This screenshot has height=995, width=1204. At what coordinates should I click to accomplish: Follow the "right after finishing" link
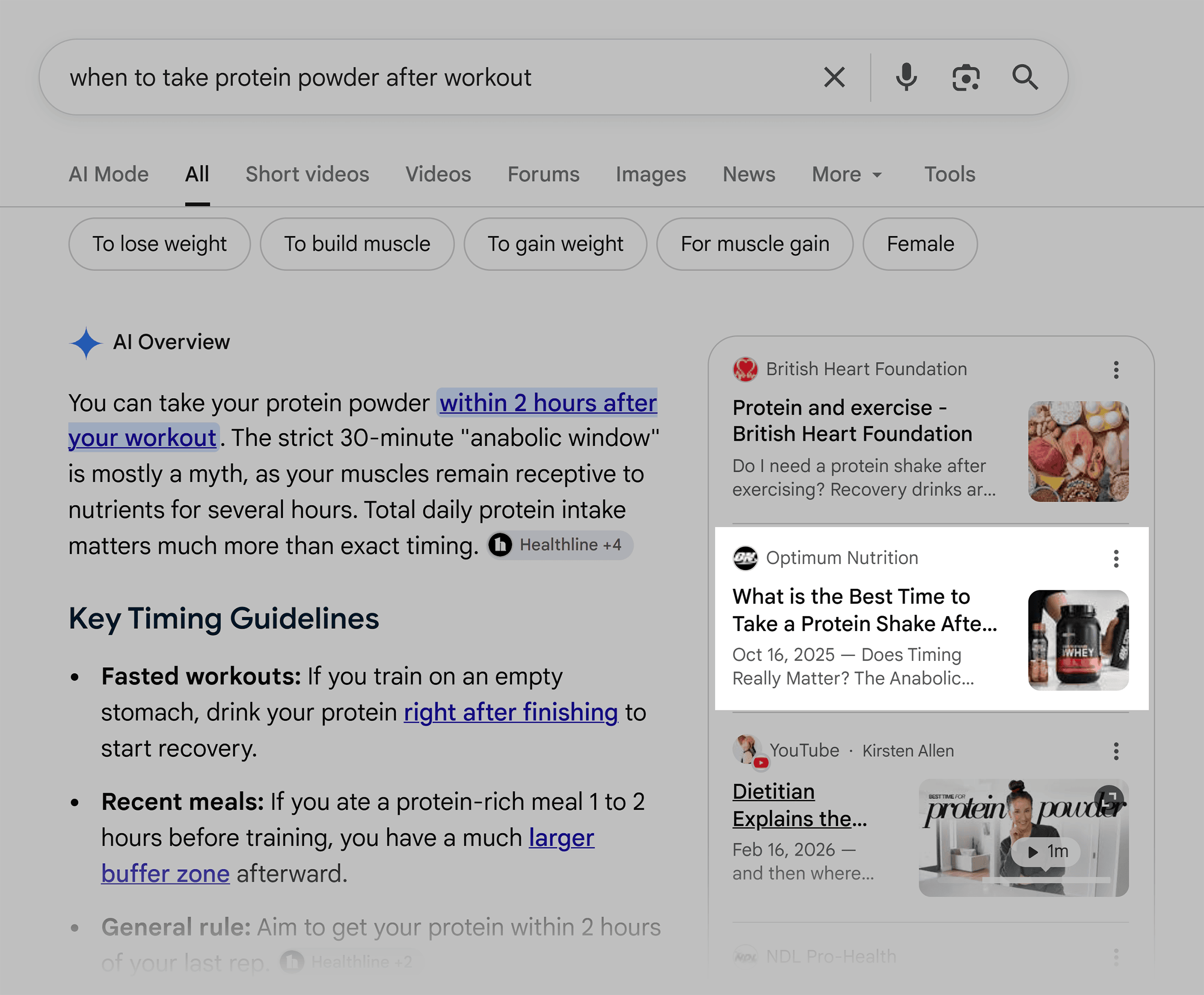tap(511, 712)
